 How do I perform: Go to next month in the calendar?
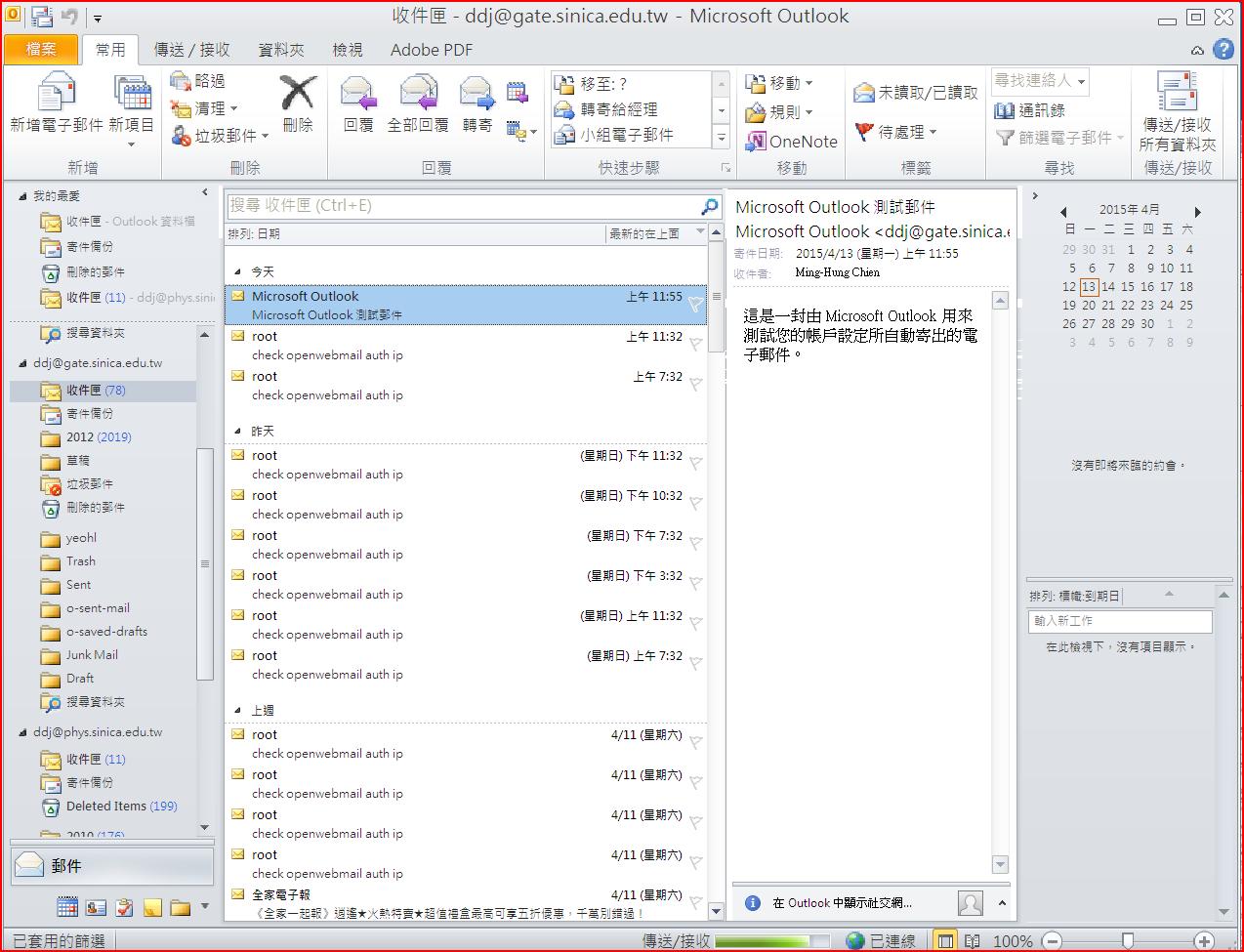[x=1198, y=211]
